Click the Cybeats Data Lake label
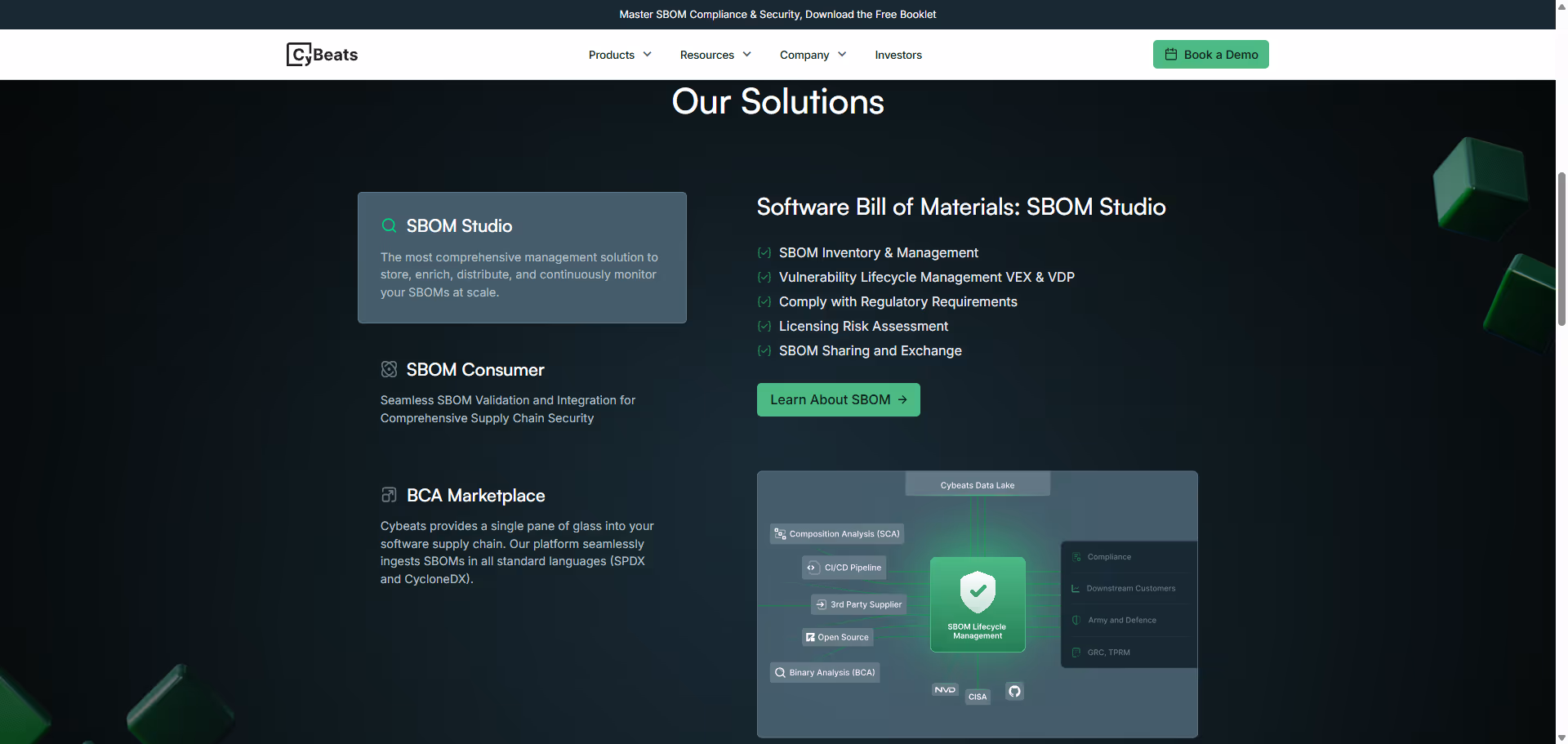Screen dimensions: 1568x744 click(x=978, y=484)
